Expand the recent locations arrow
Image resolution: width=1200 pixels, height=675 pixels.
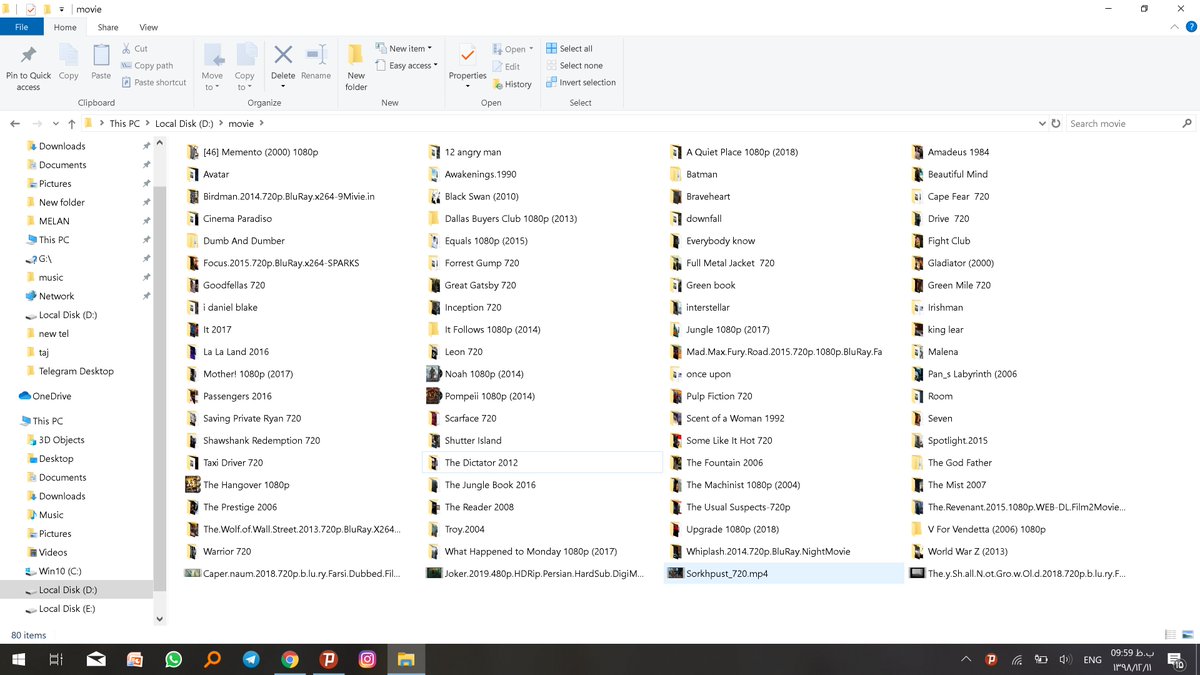click(x=56, y=124)
